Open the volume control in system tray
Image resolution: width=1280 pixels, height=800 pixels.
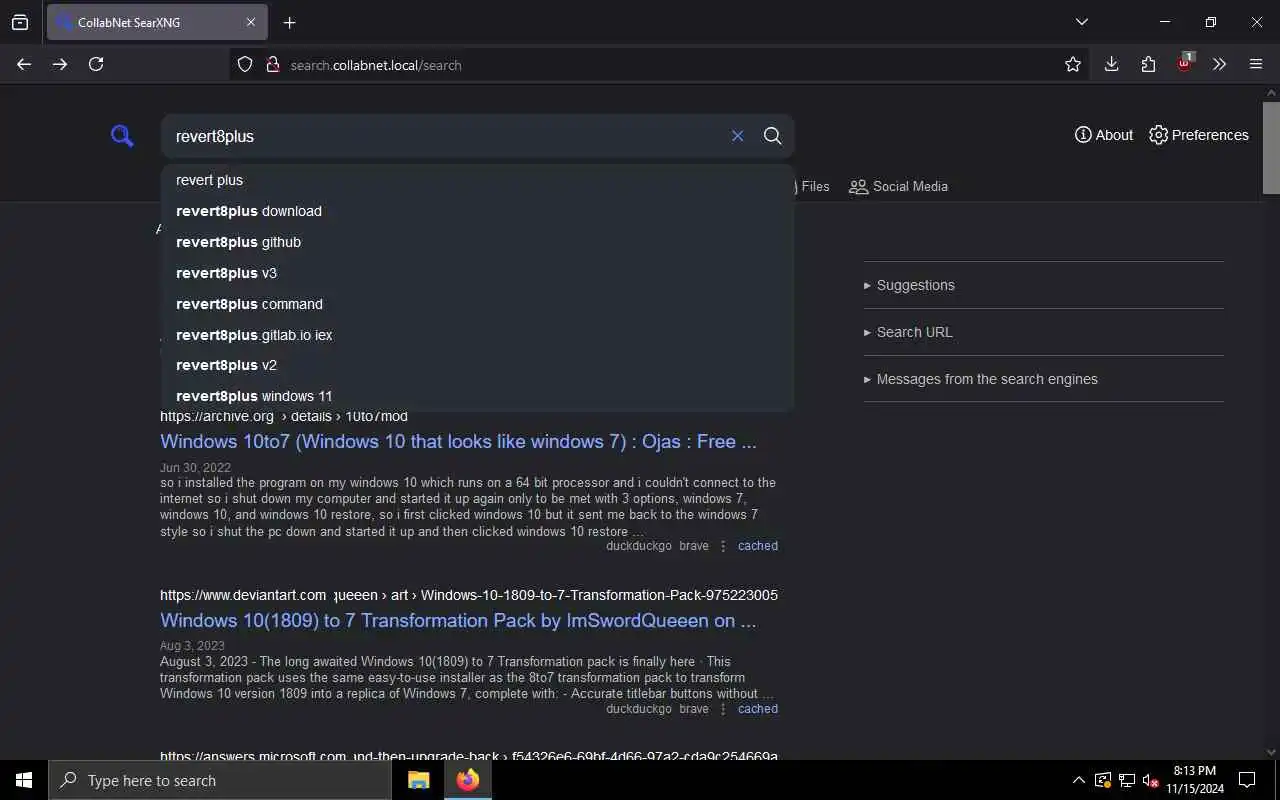coord(1151,780)
